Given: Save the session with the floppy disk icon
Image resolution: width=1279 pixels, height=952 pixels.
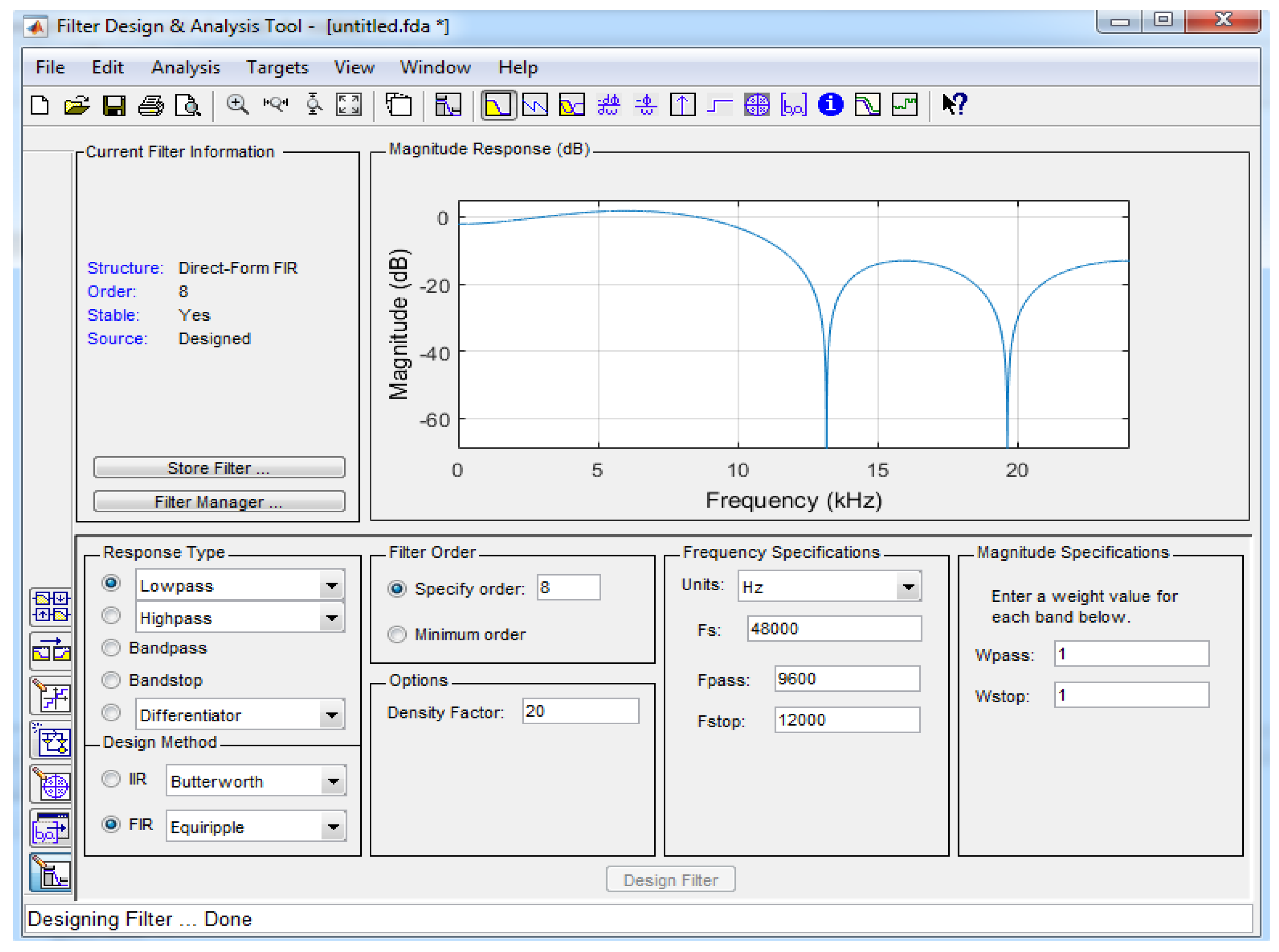Looking at the screenshot, I should [114, 106].
